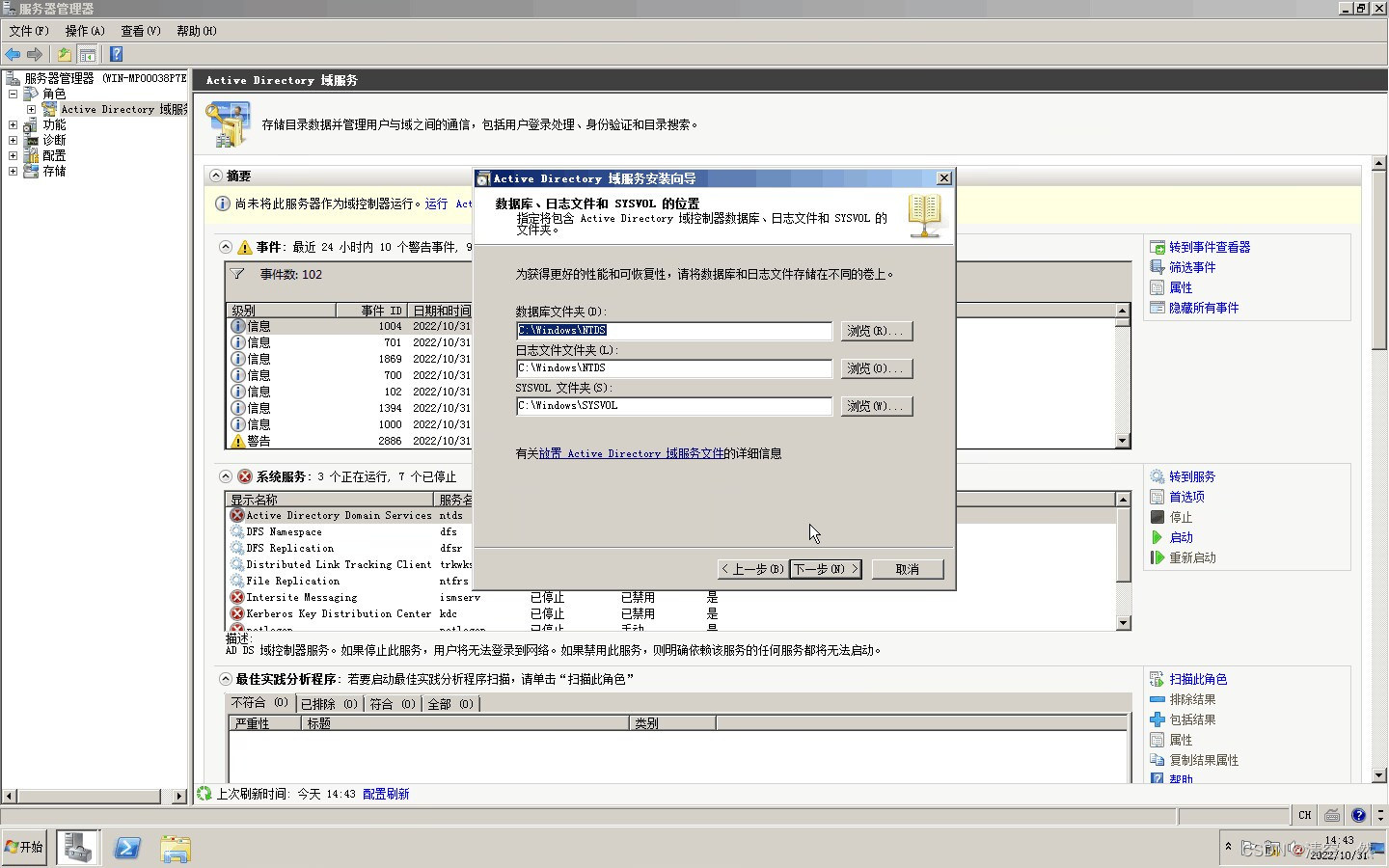Click 复制结果属性 in best practices actions
1389x868 pixels.
[1204, 760]
